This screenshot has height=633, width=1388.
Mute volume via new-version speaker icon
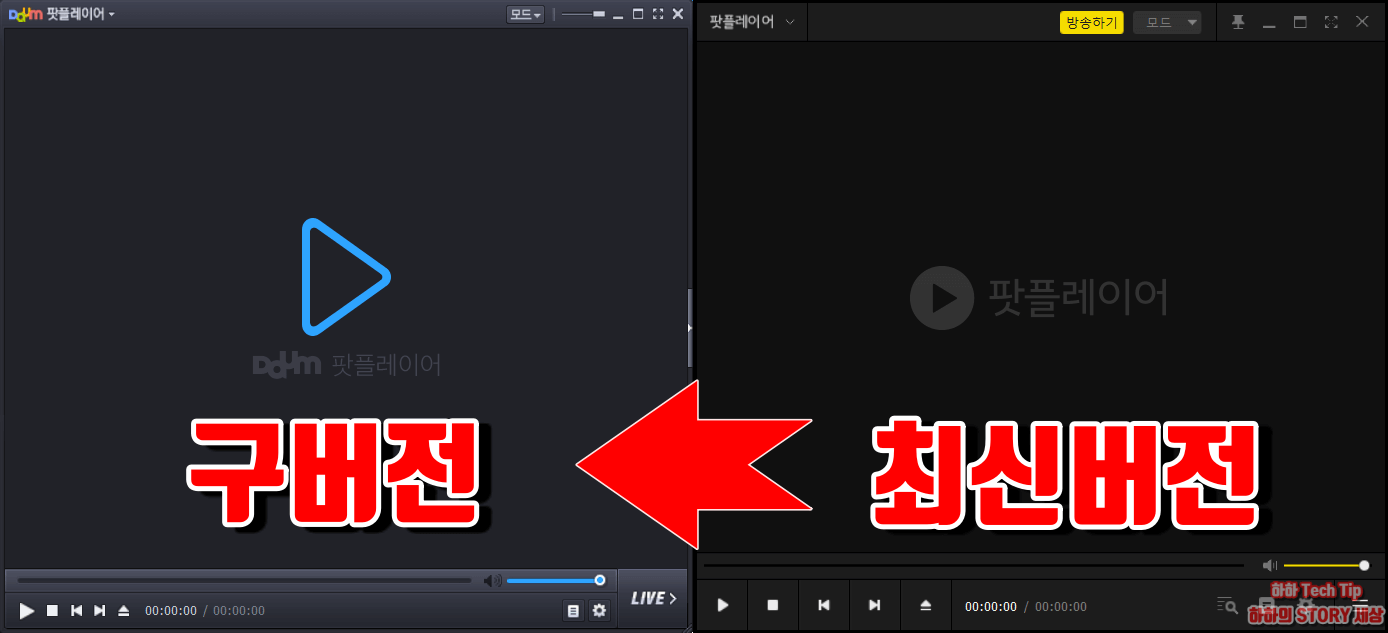1270,565
